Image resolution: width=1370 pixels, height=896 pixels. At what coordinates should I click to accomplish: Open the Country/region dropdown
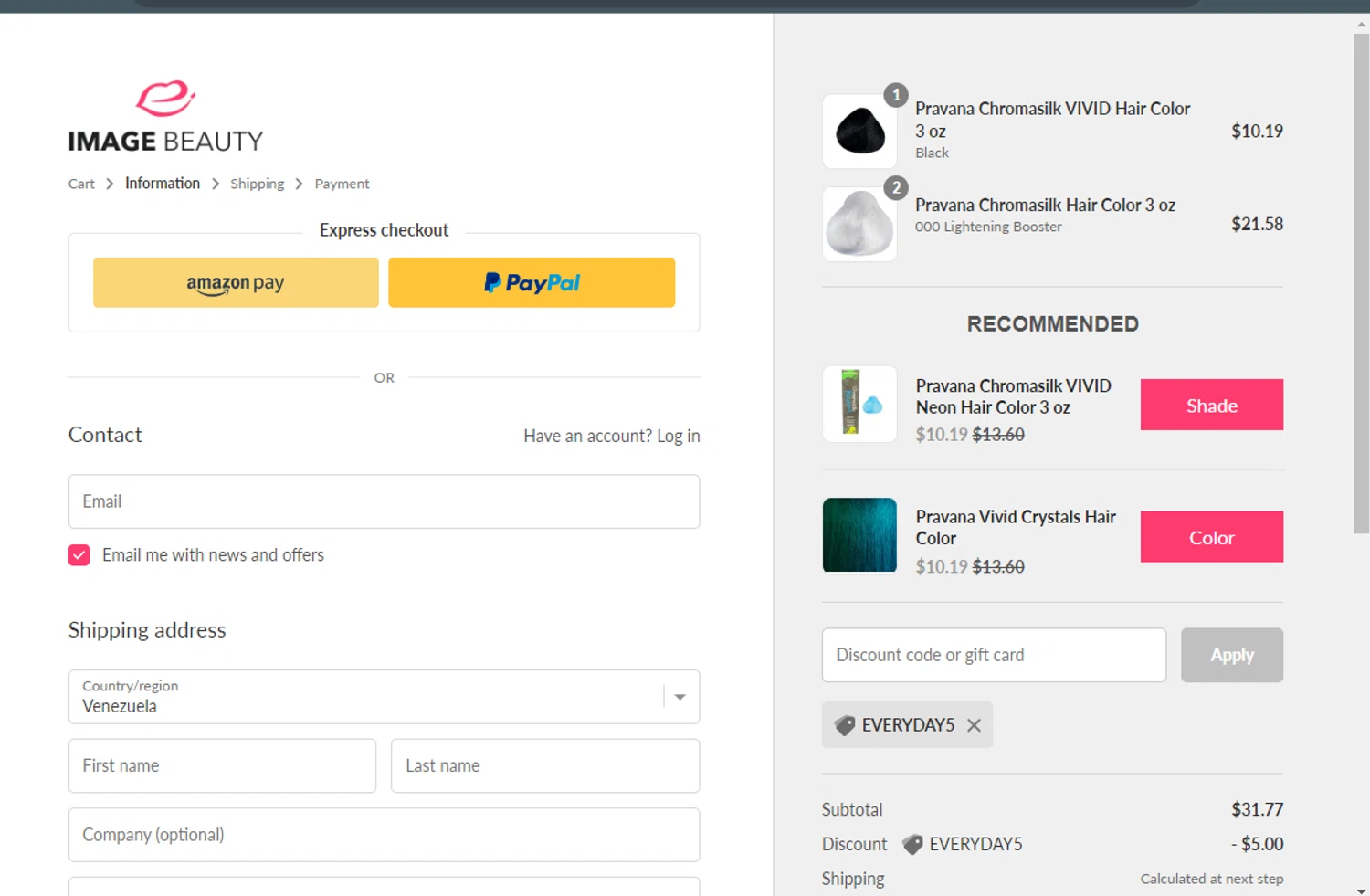coord(384,697)
